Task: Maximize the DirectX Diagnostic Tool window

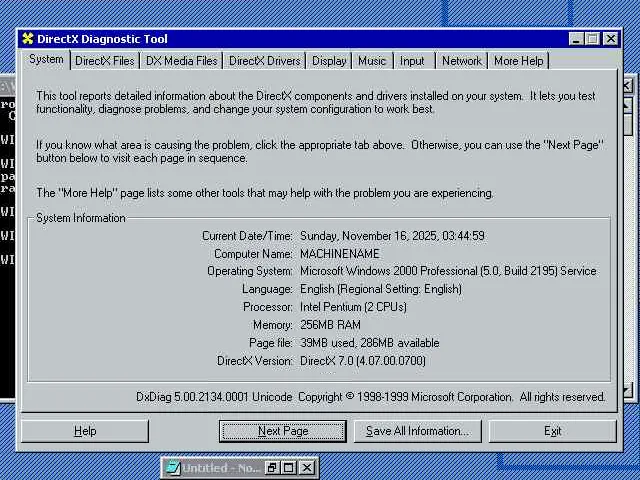Action: [592, 39]
